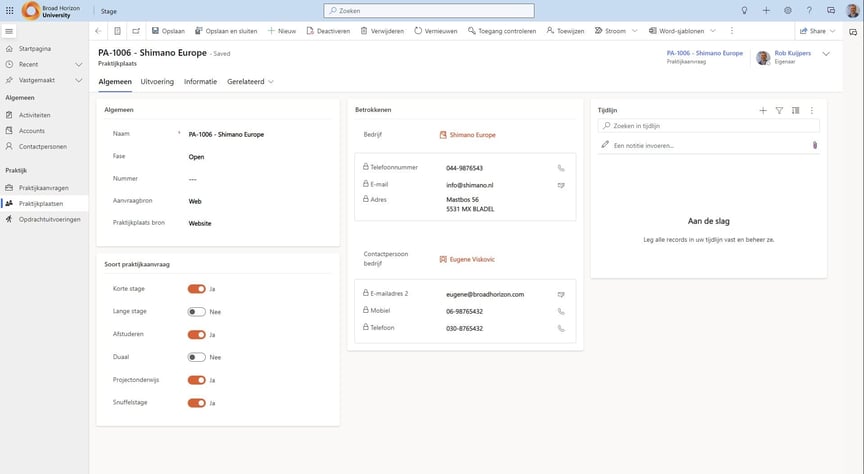Open Contactpersonen in the sidebar
This screenshot has width=864, height=474.
pos(44,147)
